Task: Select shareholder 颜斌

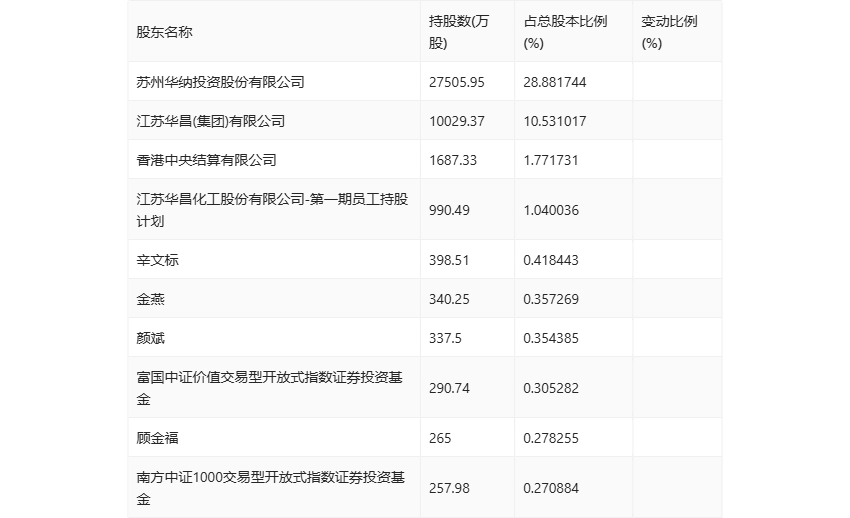Action: coord(150,338)
